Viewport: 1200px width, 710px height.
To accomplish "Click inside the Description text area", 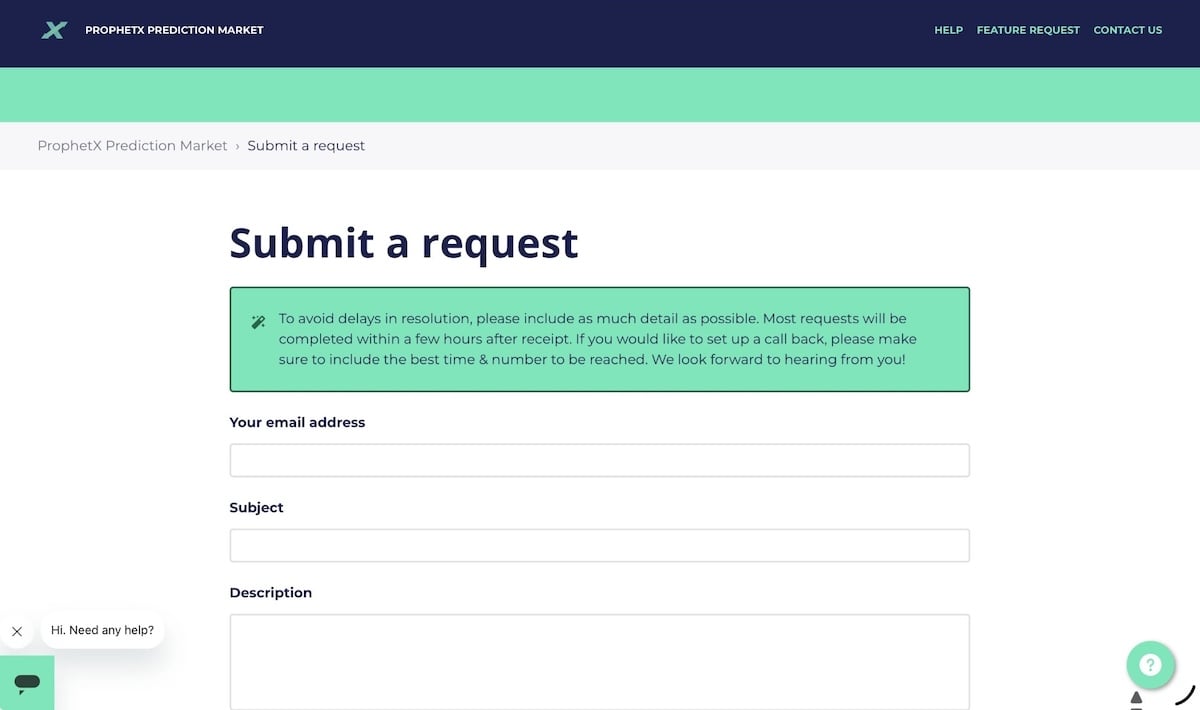I will (600, 662).
